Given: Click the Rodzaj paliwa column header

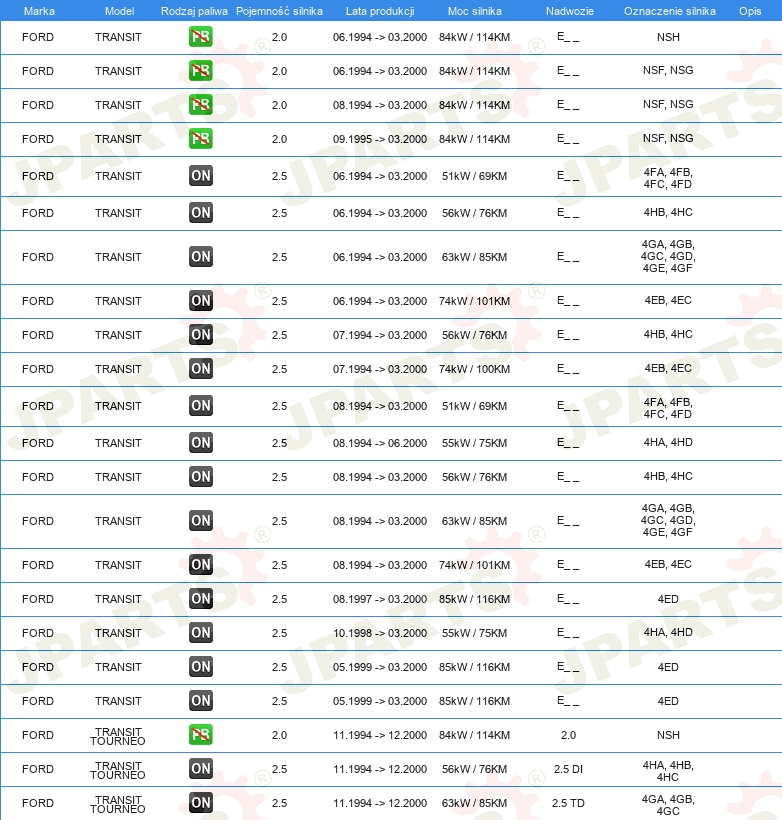Looking at the screenshot, I should [194, 11].
